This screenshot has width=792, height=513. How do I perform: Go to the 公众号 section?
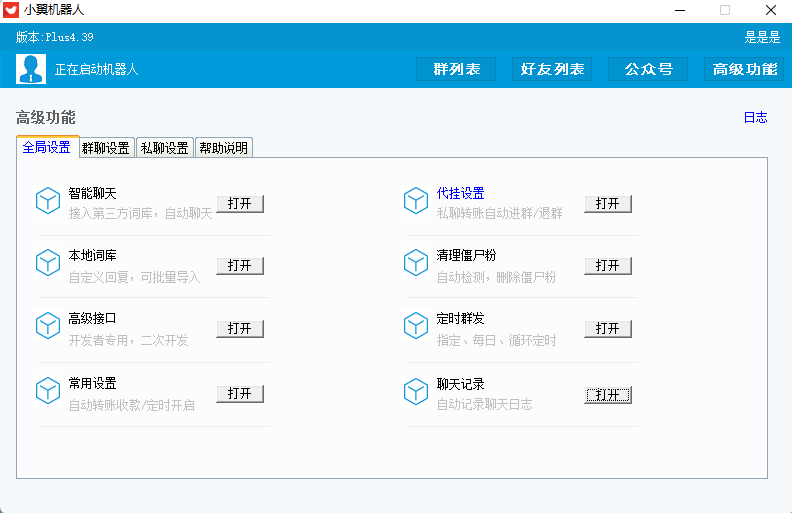coord(648,69)
